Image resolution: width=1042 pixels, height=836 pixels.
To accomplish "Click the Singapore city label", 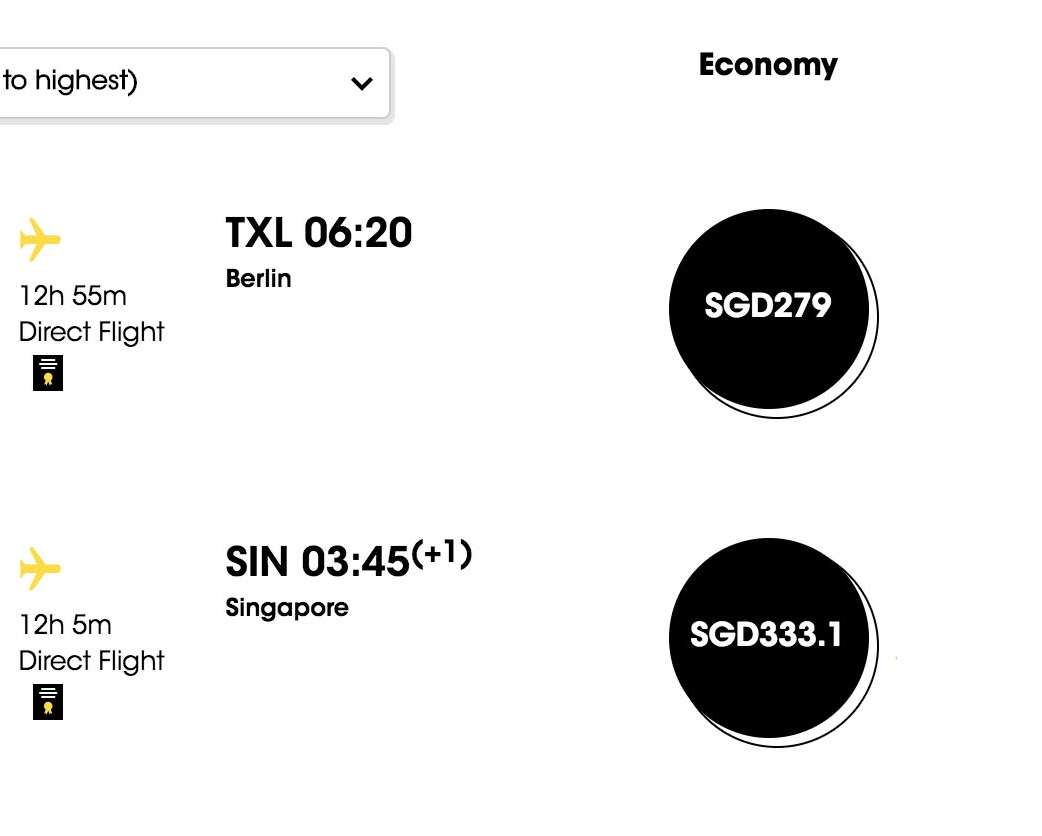I will pyautogui.click(x=287, y=608).
